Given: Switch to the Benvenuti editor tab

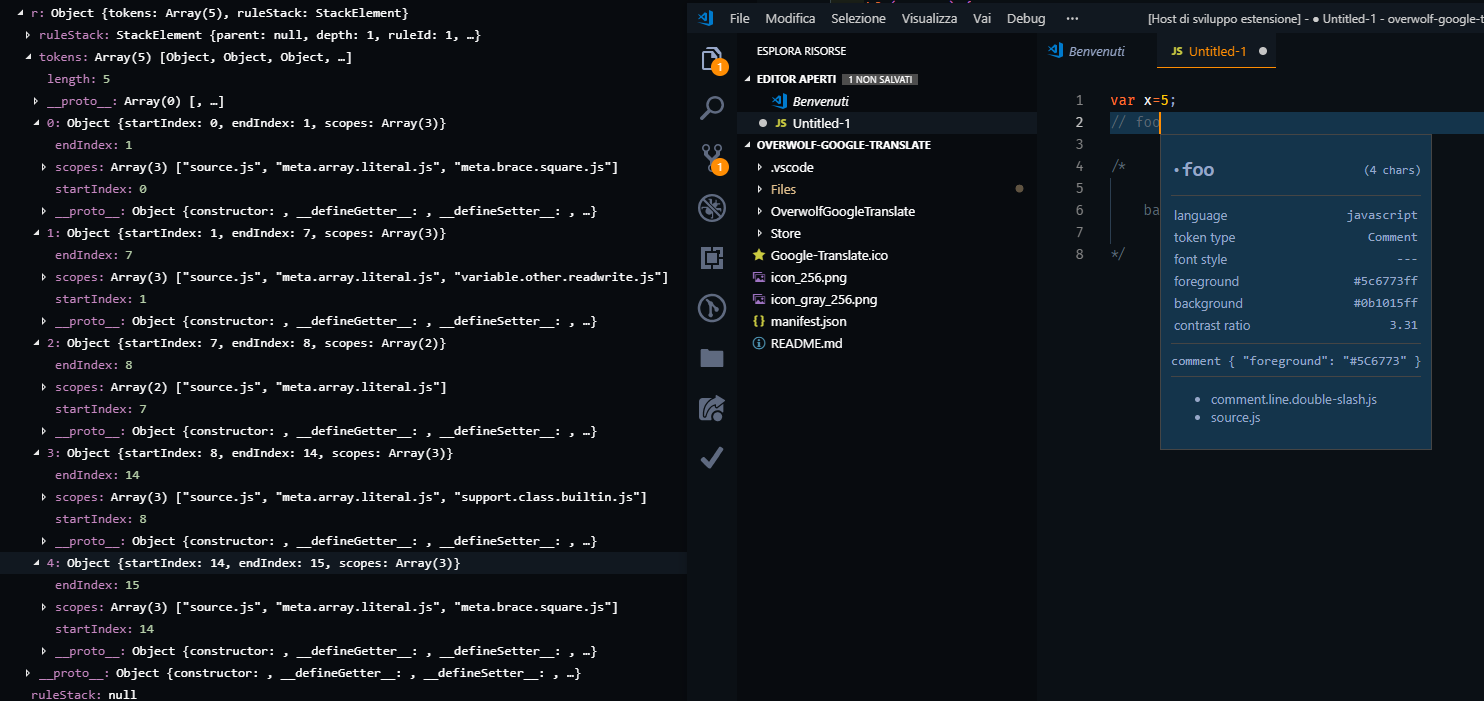Looking at the screenshot, I should [x=1097, y=51].
